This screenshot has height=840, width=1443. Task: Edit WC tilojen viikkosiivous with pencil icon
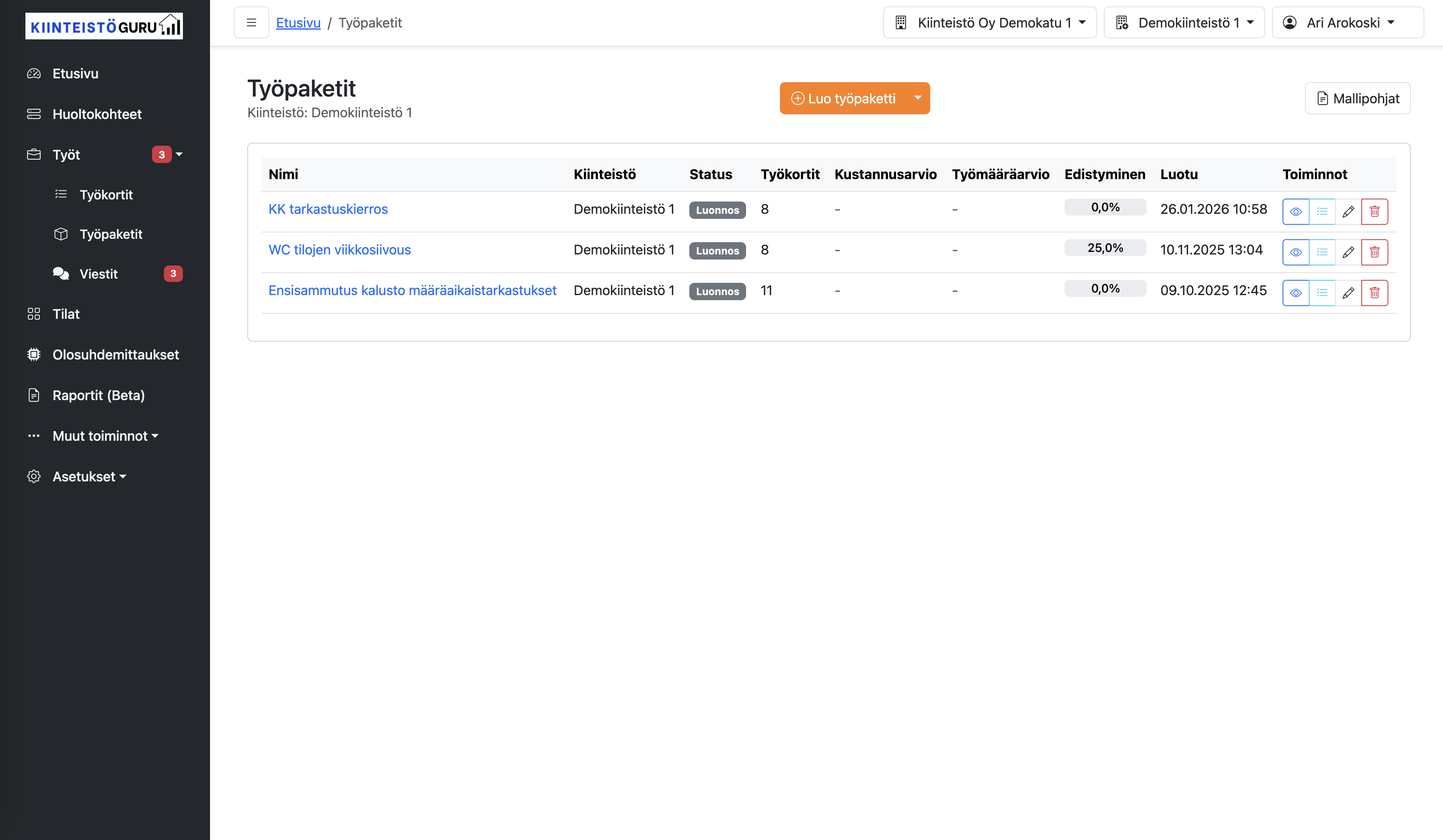point(1348,252)
